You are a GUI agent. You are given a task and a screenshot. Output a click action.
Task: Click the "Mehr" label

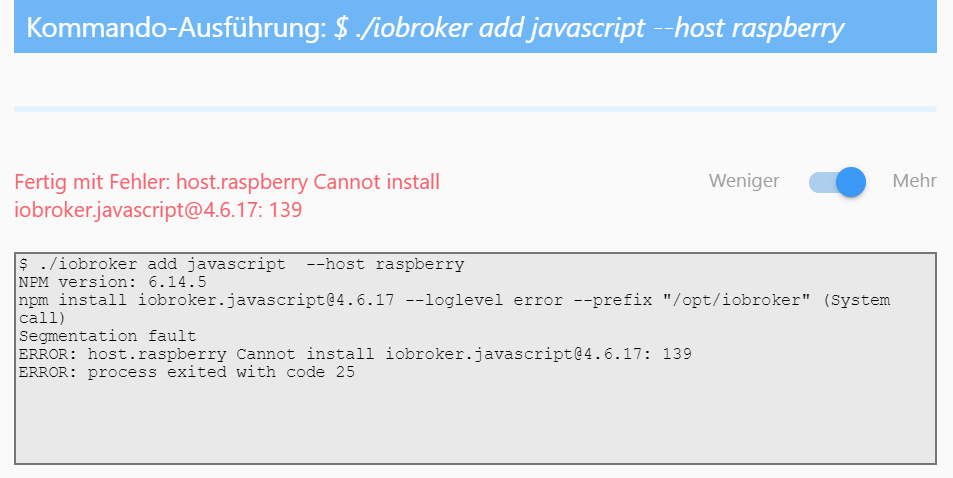[x=914, y=181]
